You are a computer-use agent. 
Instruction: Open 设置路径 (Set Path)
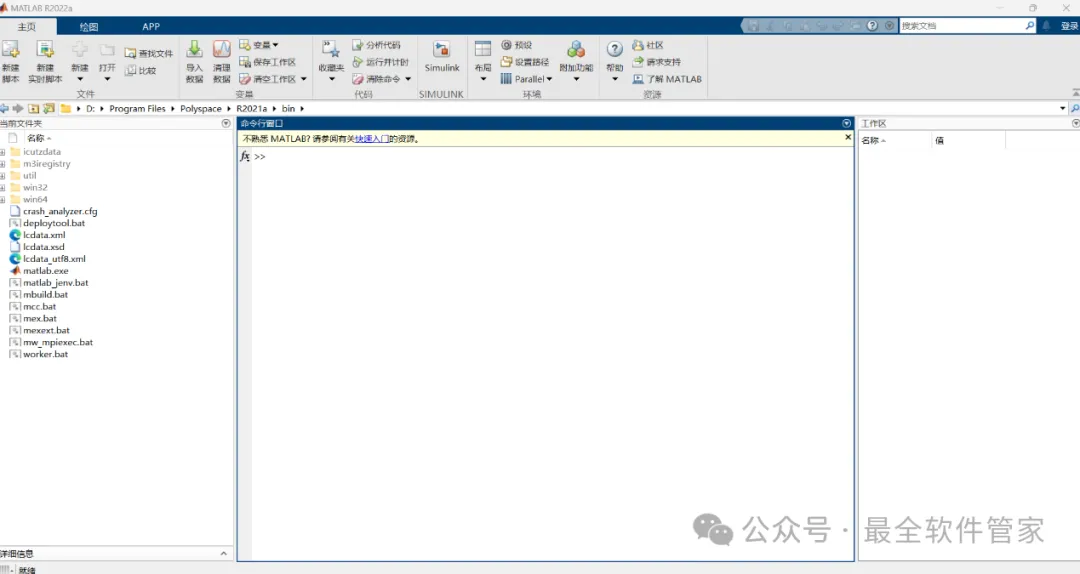click(525, 62)
